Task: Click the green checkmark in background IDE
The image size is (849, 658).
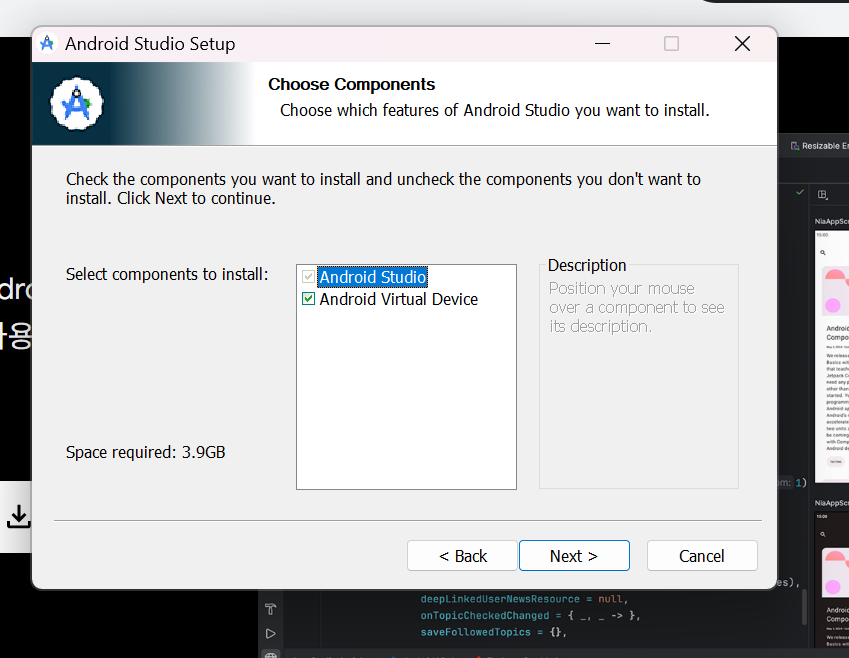Action: click(800, 192)
